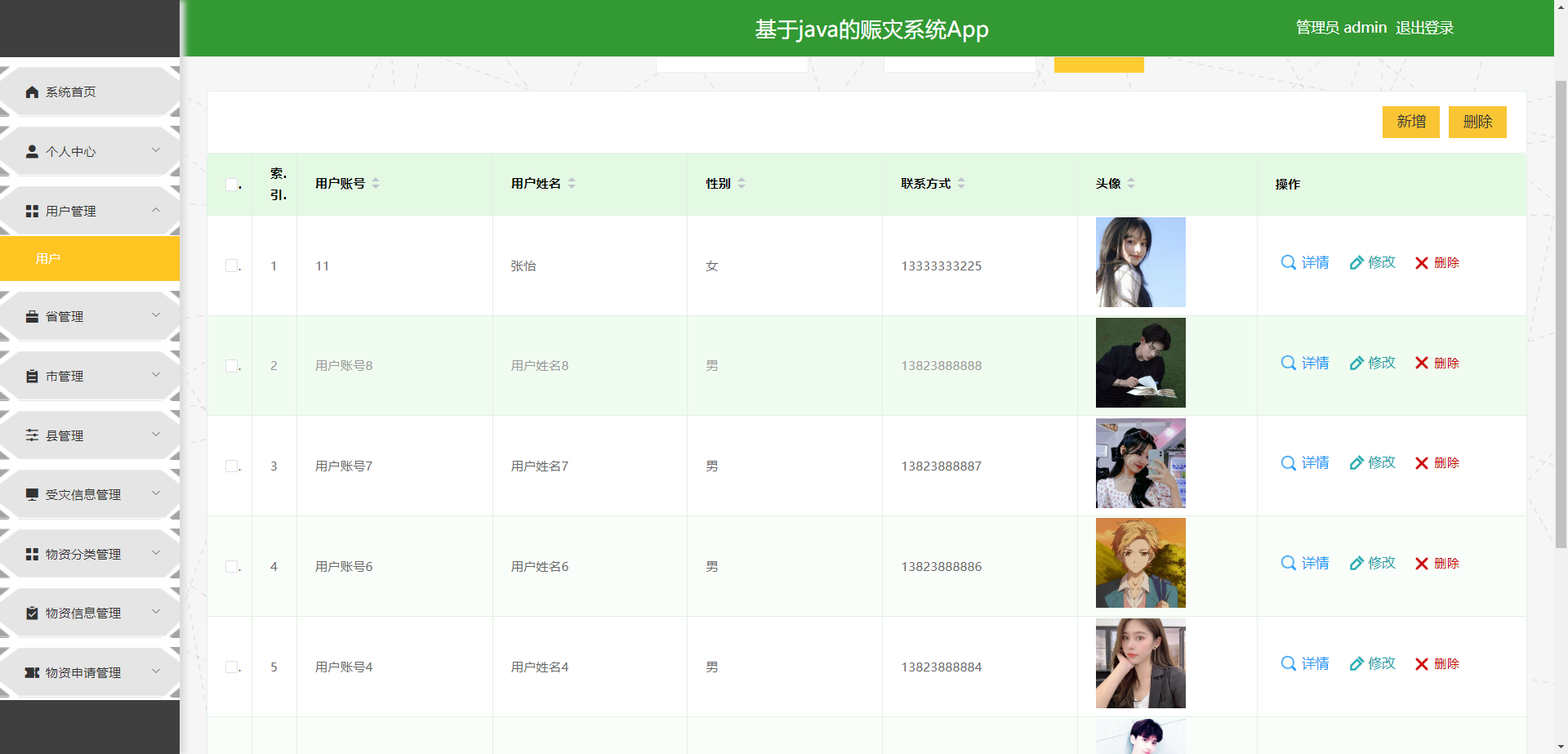This screenshot has width=1568, height=754.
Task: Check the checkbox for row 用户账号8
Action: pos(232,366)
